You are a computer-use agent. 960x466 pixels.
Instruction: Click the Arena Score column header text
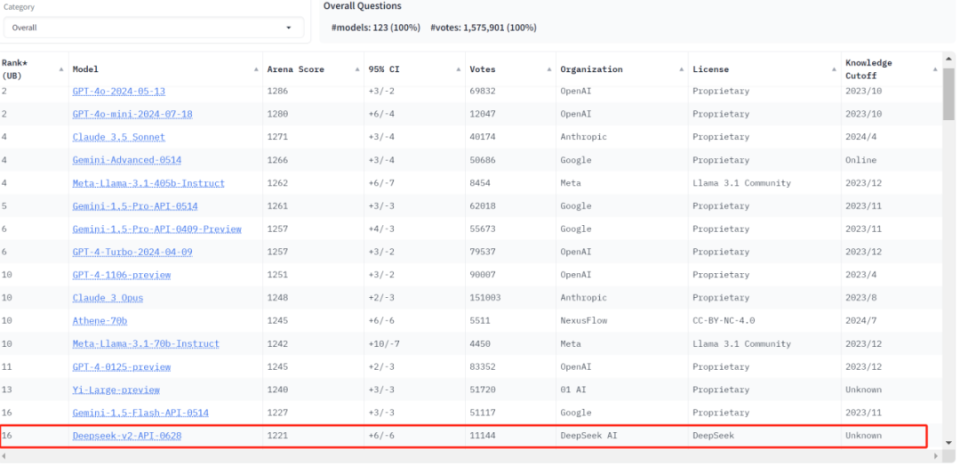[x=295, y=69]
